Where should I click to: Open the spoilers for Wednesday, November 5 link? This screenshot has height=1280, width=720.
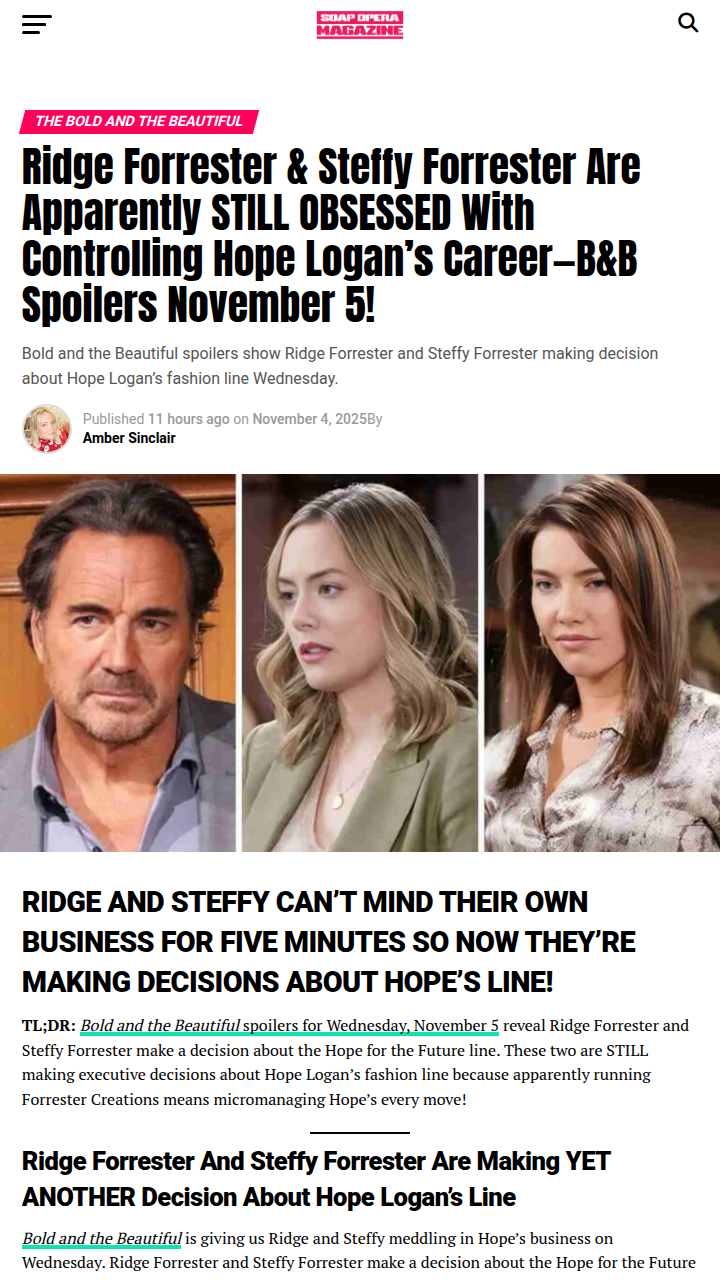(x=371, y=1026)
